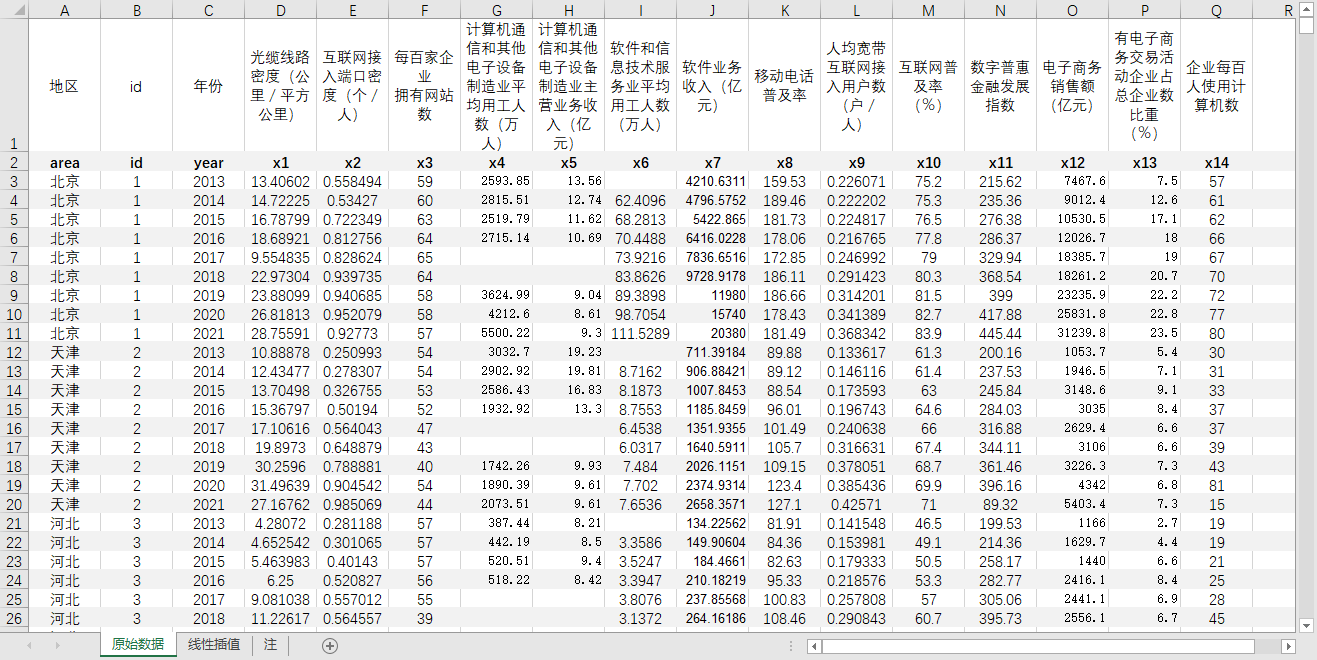Click the 企业每百人使用计算机数 header cell
Viewport: 1317px width, 660px height.
click(x=1217, y=86)
